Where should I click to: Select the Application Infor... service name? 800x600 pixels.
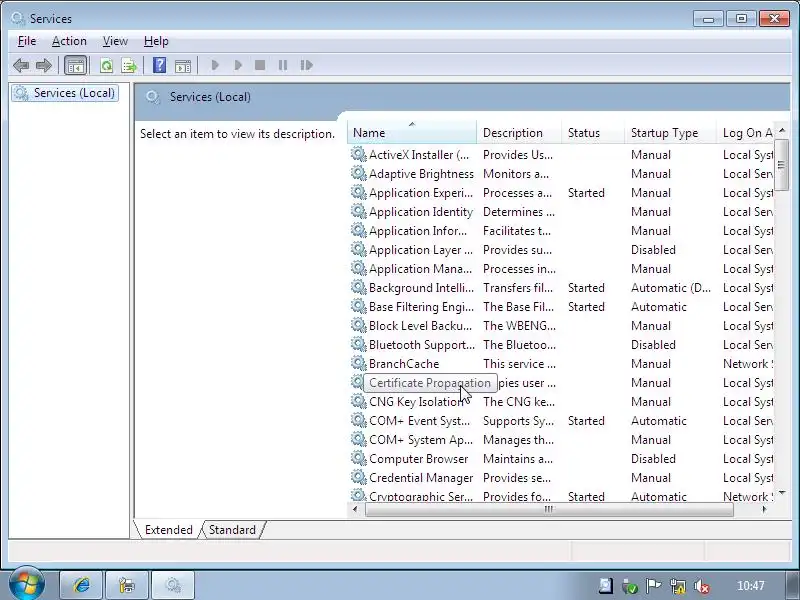coord(417,231)
